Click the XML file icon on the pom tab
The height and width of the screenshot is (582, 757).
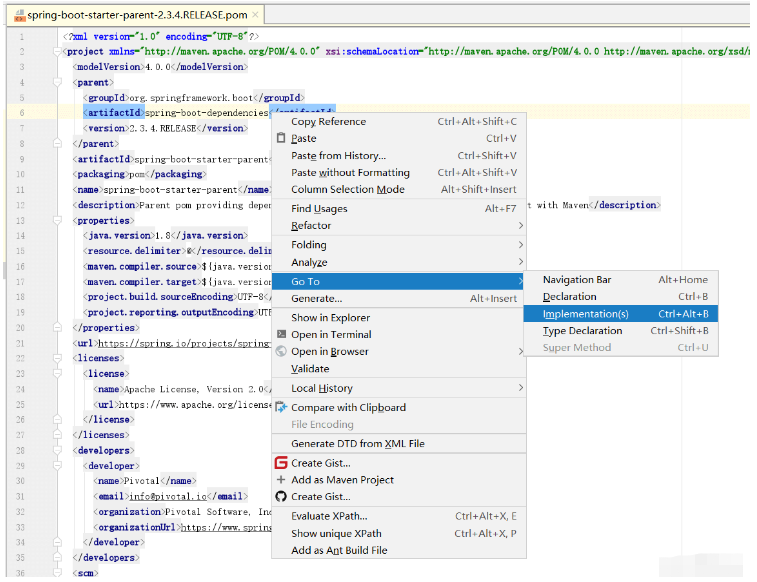coord(20,15)
